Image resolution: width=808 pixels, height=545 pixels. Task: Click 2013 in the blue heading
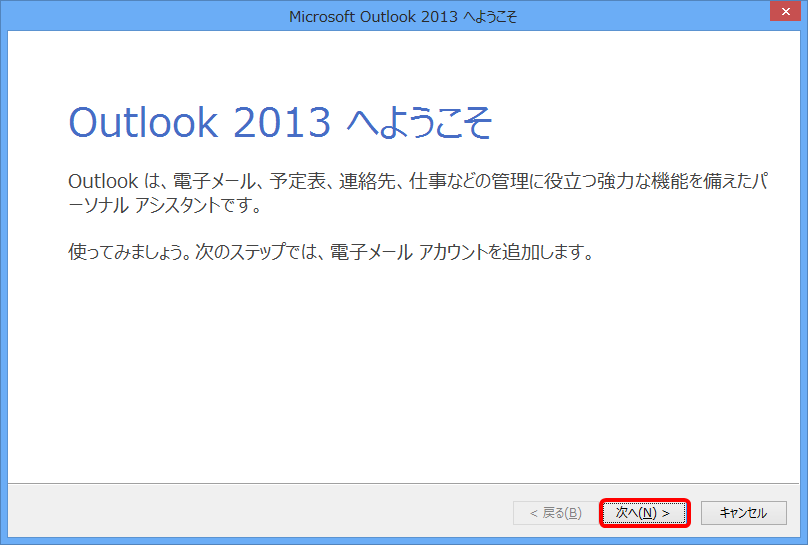[x=281, y=122]
